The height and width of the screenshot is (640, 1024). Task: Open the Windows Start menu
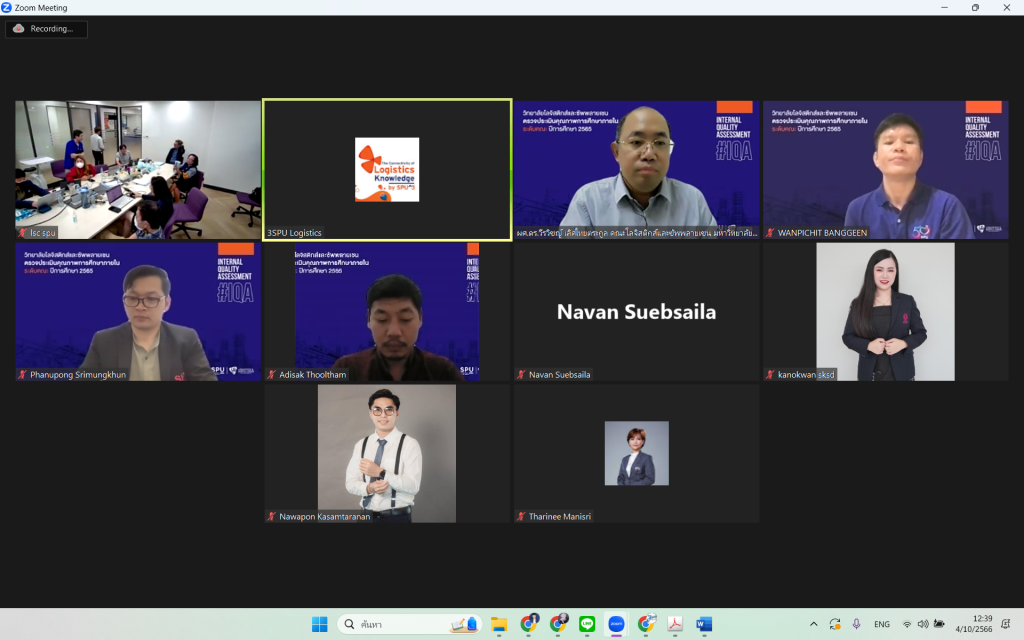319,624
